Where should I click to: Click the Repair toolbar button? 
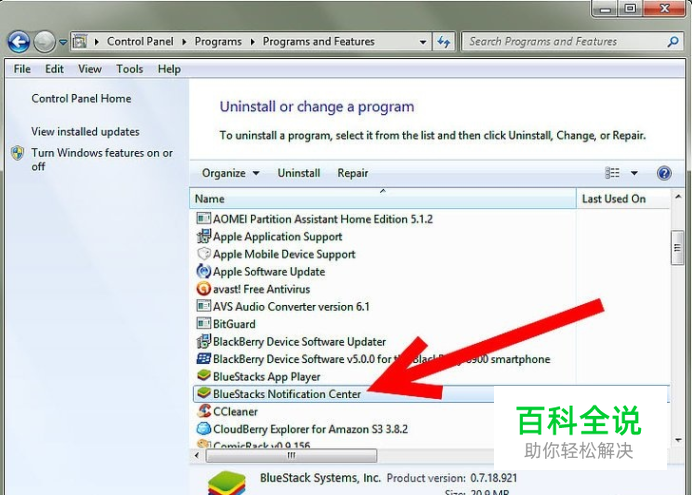coord(353,173)
